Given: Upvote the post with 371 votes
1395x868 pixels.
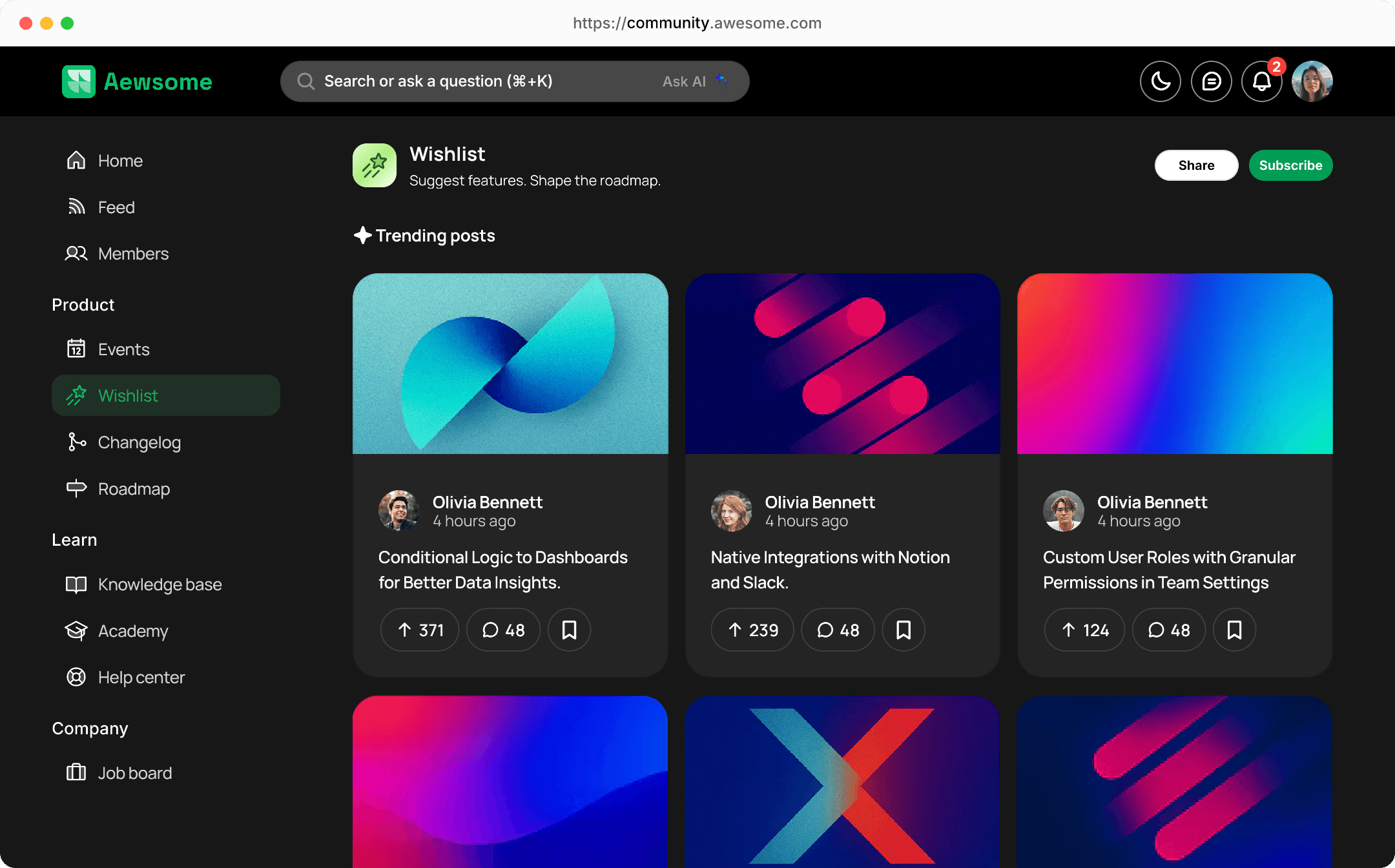Looking at the screenshot, I should tap(420, 630).
